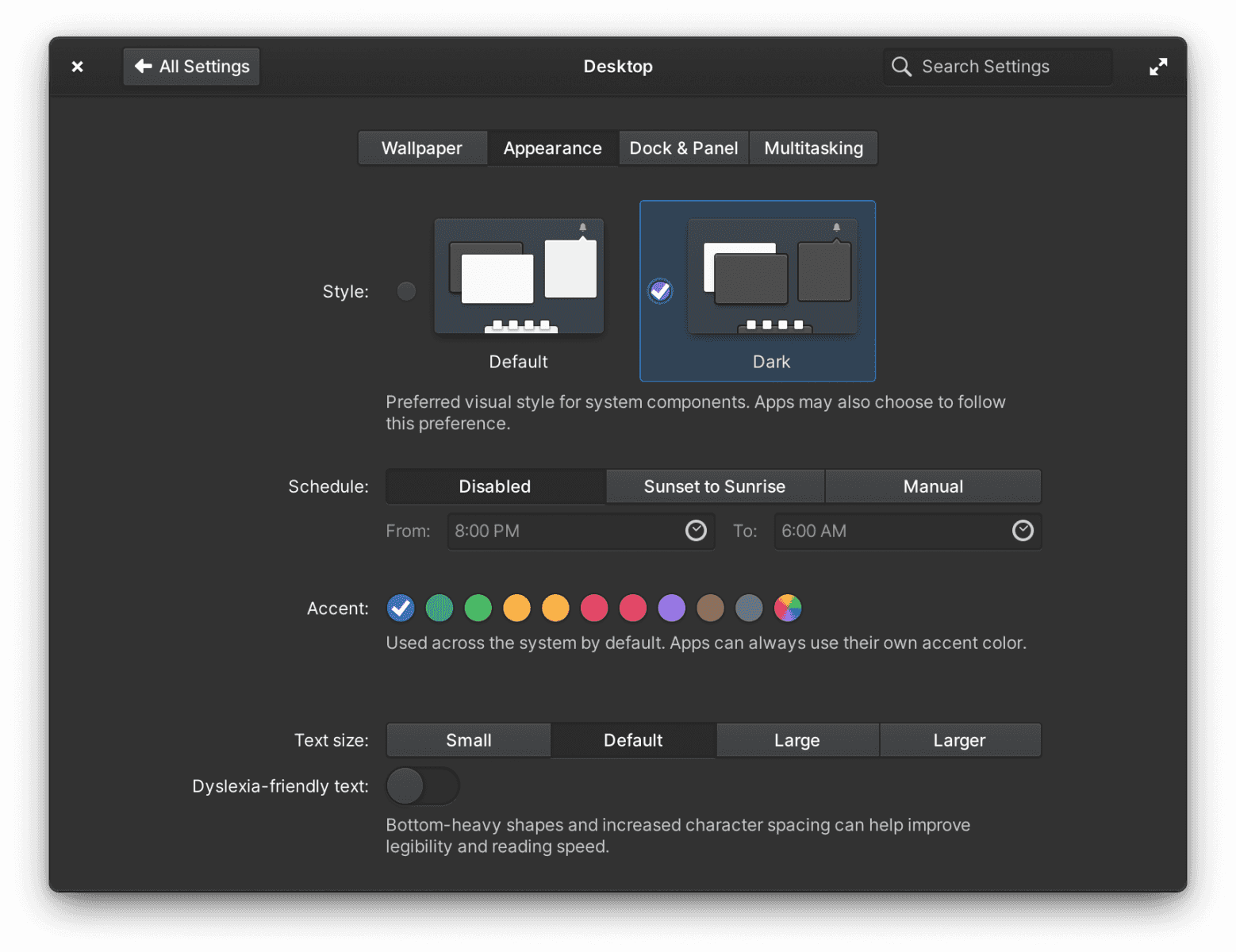Image resolution: width=1236 pixels, height=952 pixels.
Task: Enter fullscreen with the expand arrows icon
Action: [x=1157, y=67]
